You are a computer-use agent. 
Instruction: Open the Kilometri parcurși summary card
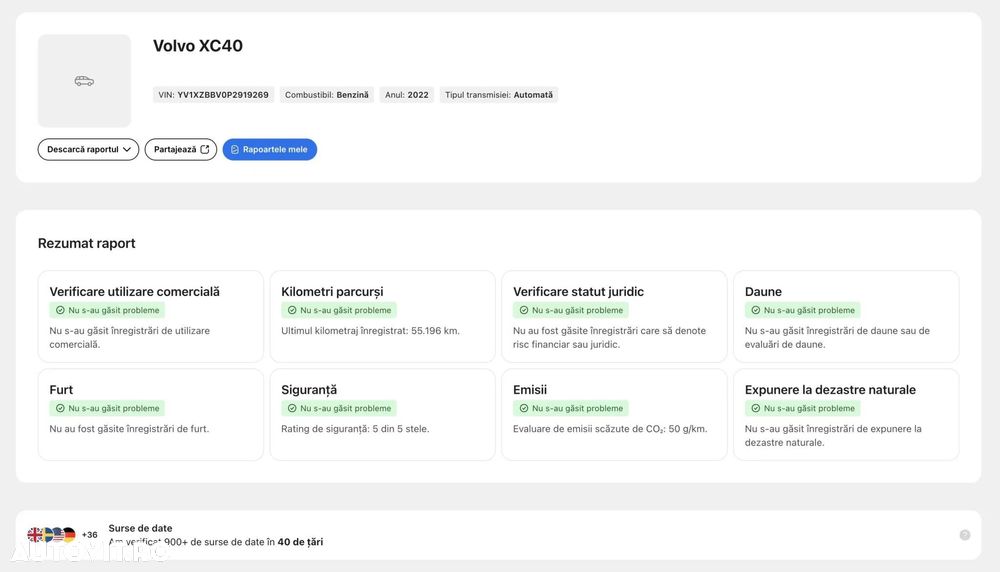click(x=383, y=316)
